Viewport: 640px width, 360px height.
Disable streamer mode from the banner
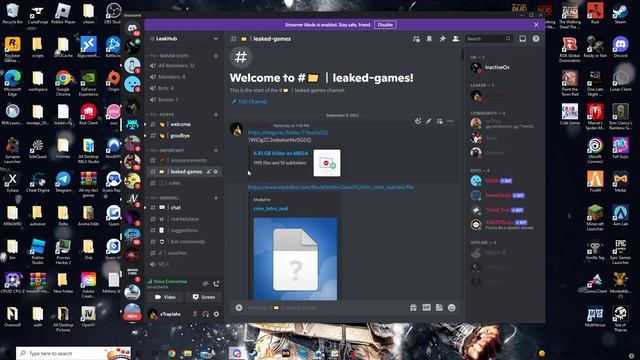point(385,25)
